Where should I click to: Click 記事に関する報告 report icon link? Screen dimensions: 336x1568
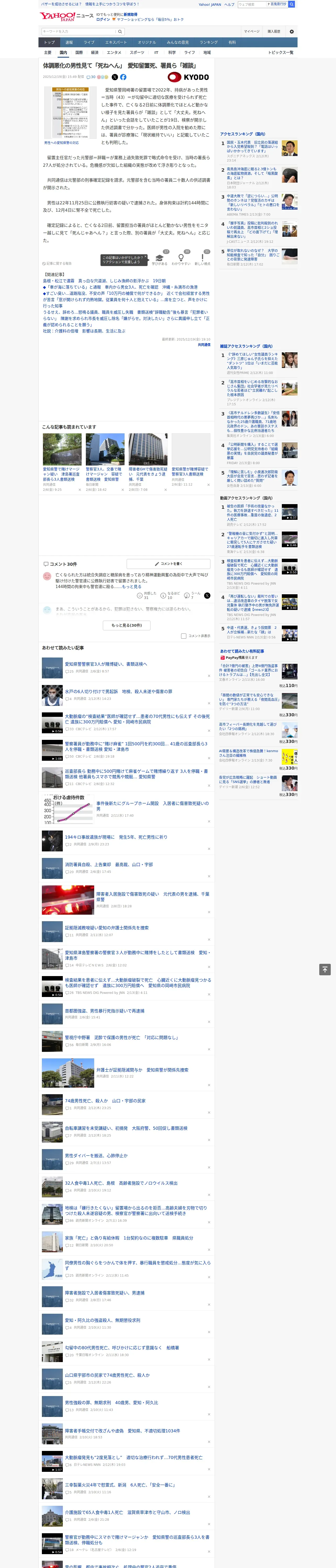click(x=57, y=264)
